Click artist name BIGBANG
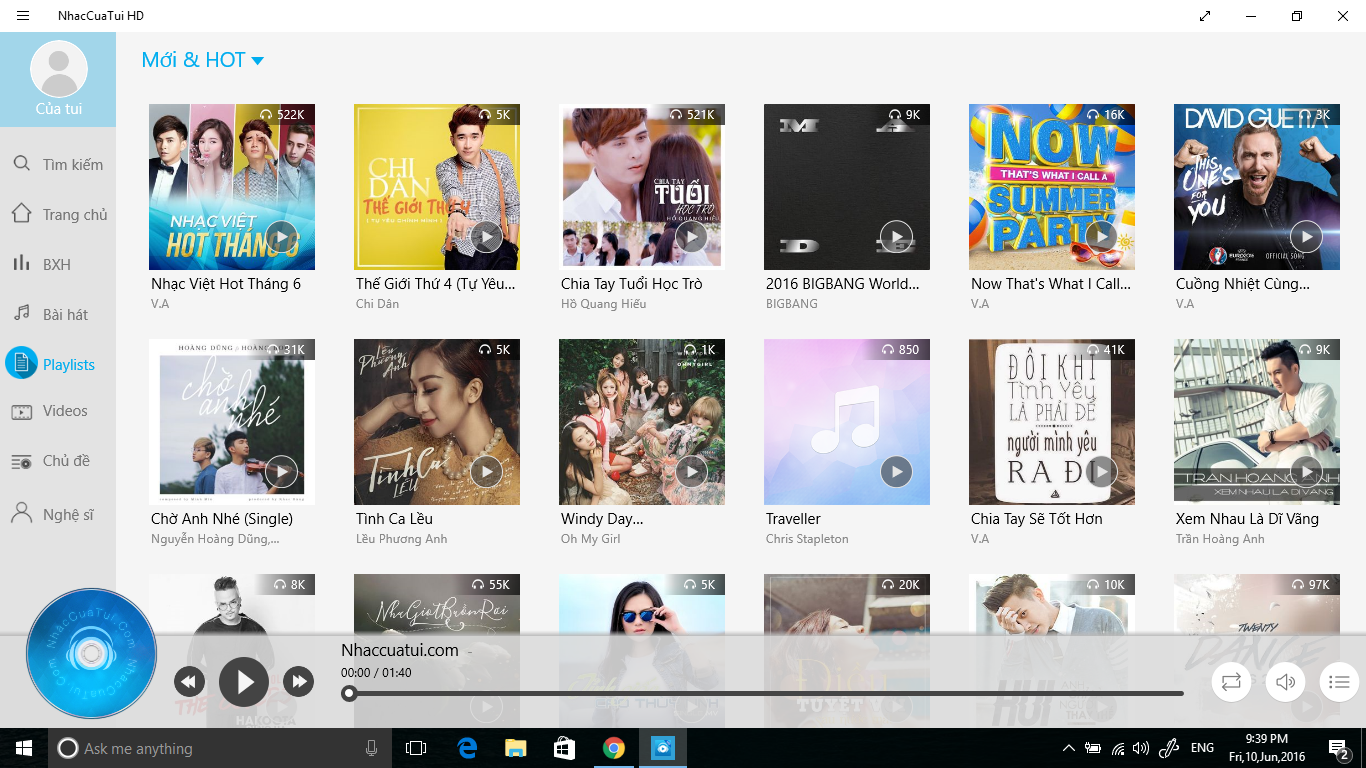 click(792, 304)
